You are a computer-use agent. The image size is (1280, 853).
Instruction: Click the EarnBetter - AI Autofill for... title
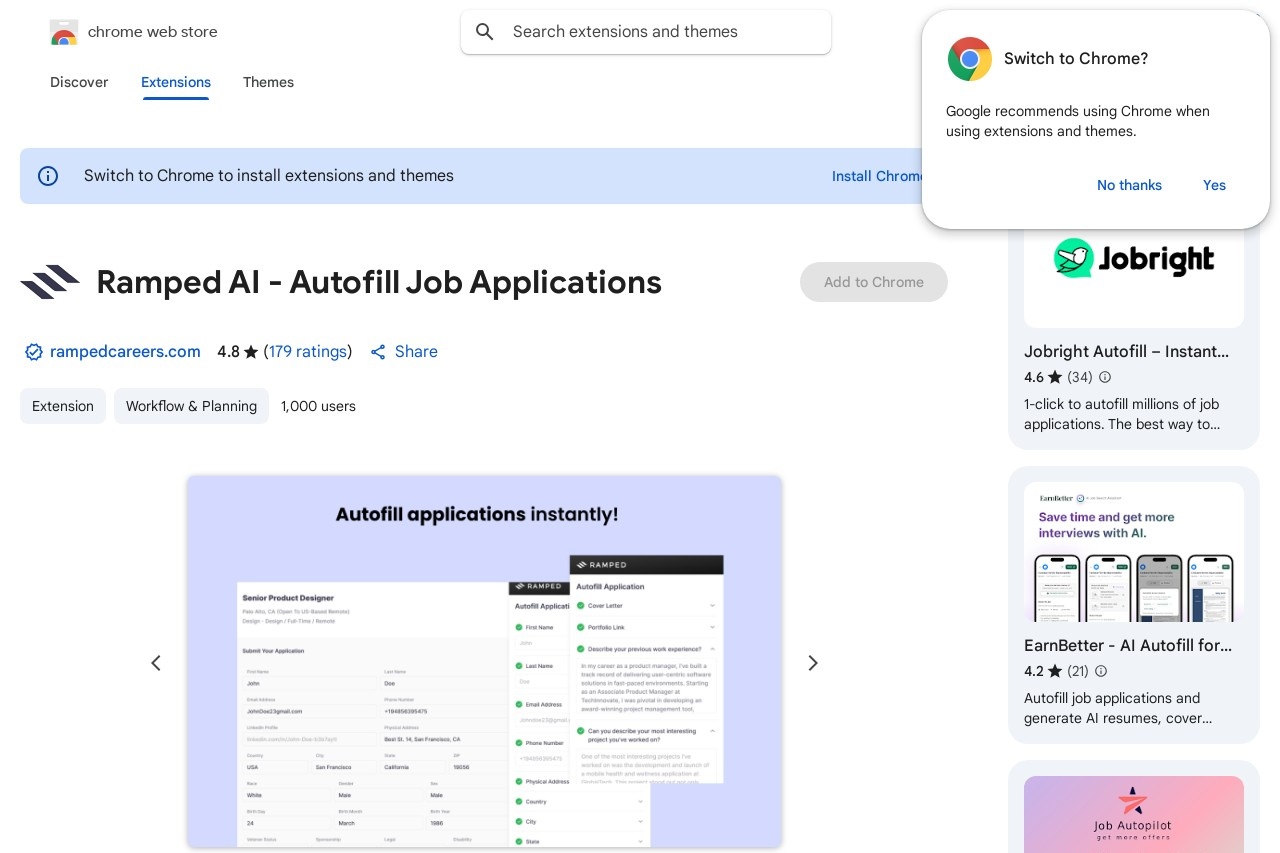[x=1128, y=645]
